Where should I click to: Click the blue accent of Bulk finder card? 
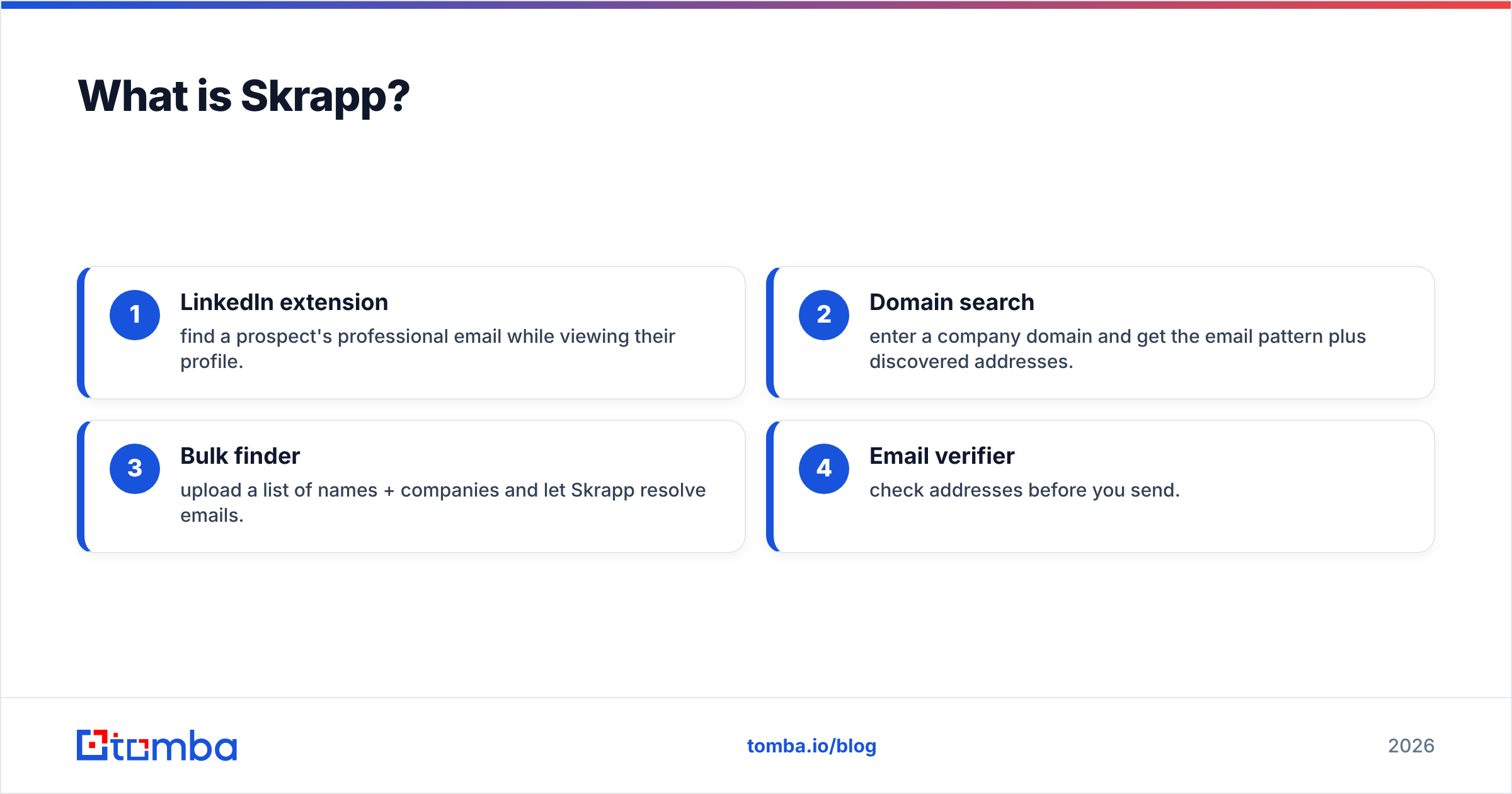pos(81,486)
